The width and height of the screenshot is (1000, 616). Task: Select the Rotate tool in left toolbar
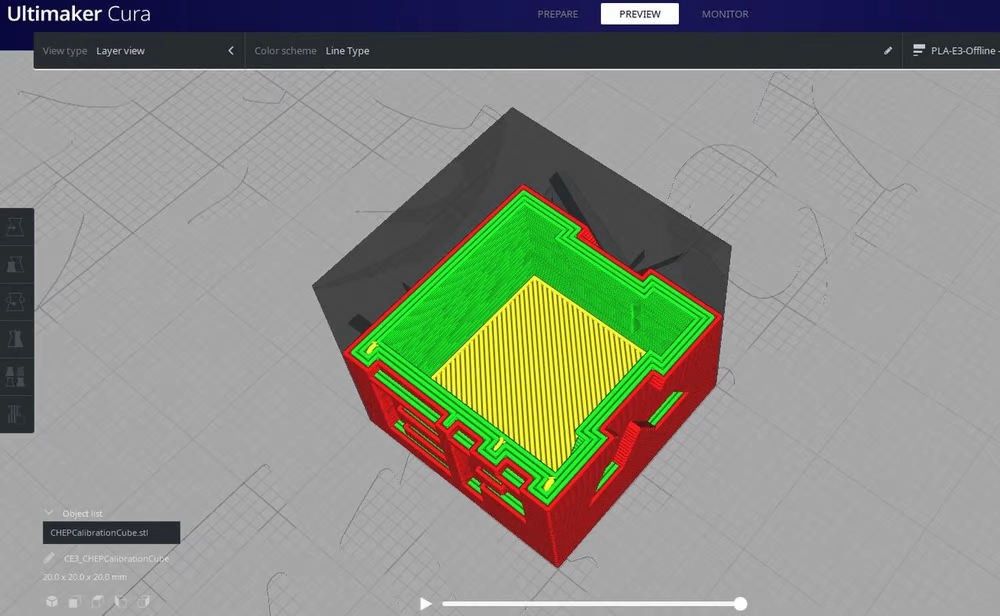(15, 302)
